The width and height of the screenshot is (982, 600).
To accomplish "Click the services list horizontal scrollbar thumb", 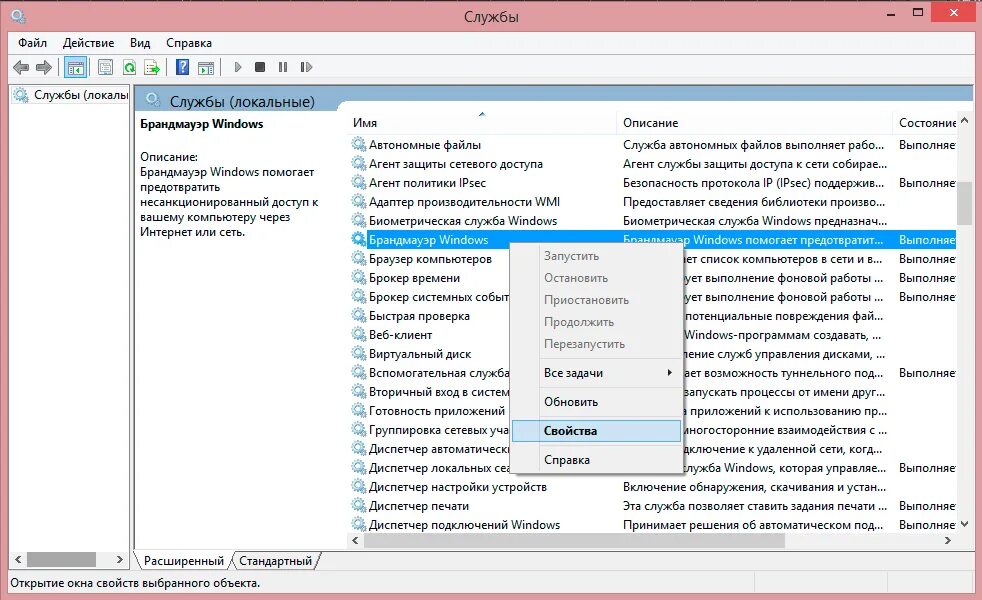I will 574,541.
